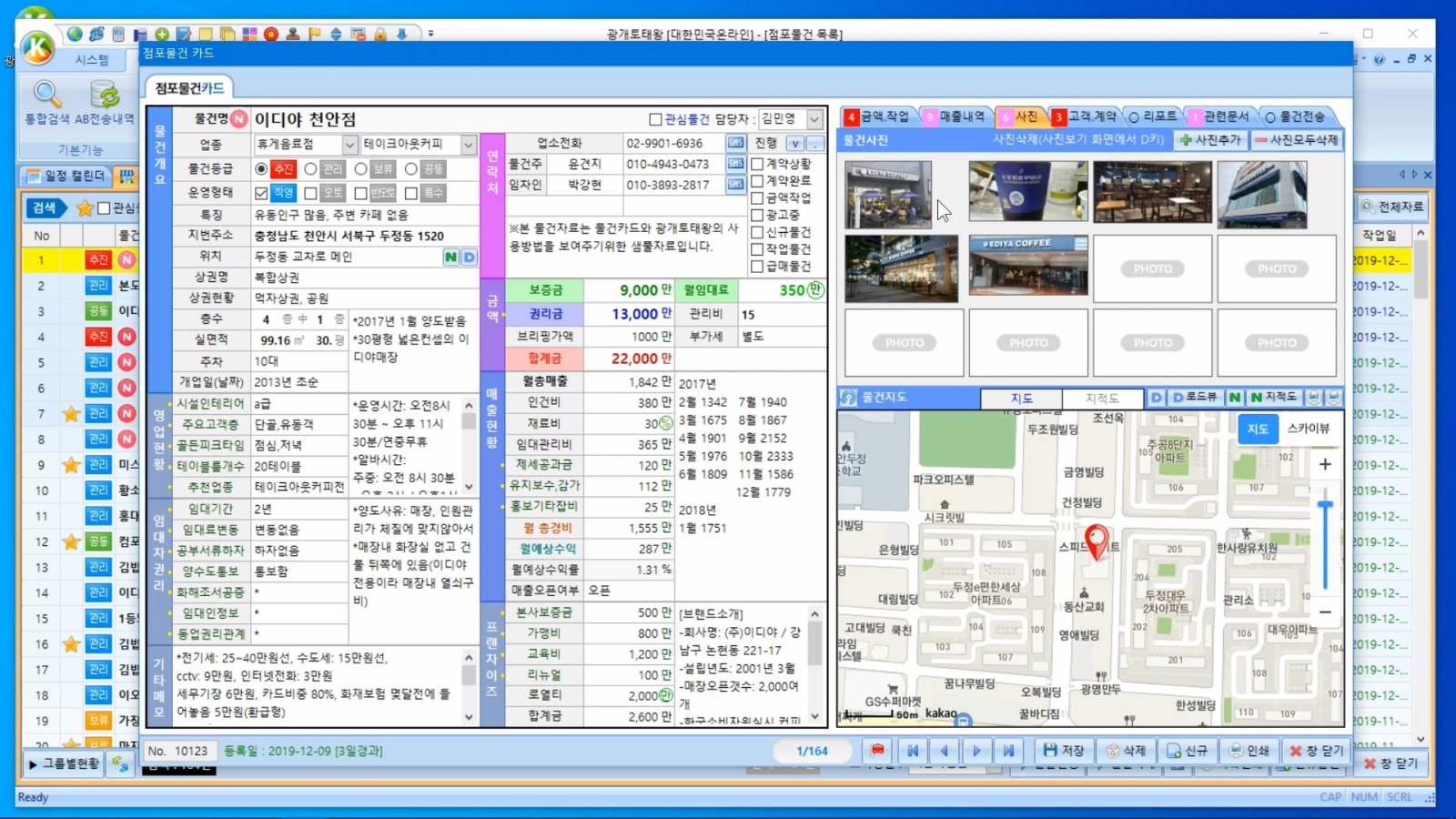The height and width of the screenshot is (819, 1456).
Task: Open 테이크아웃커피 sub-category dropdown
Action: tap(468, 145)
